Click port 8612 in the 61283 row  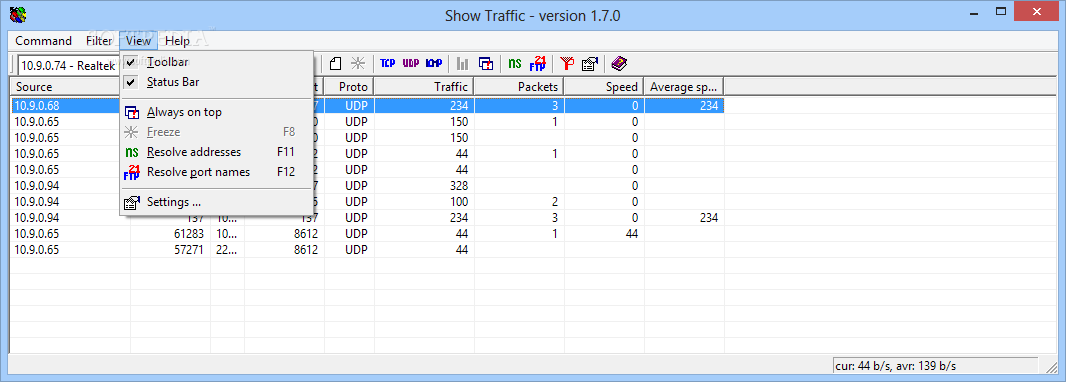coord(305,235)
